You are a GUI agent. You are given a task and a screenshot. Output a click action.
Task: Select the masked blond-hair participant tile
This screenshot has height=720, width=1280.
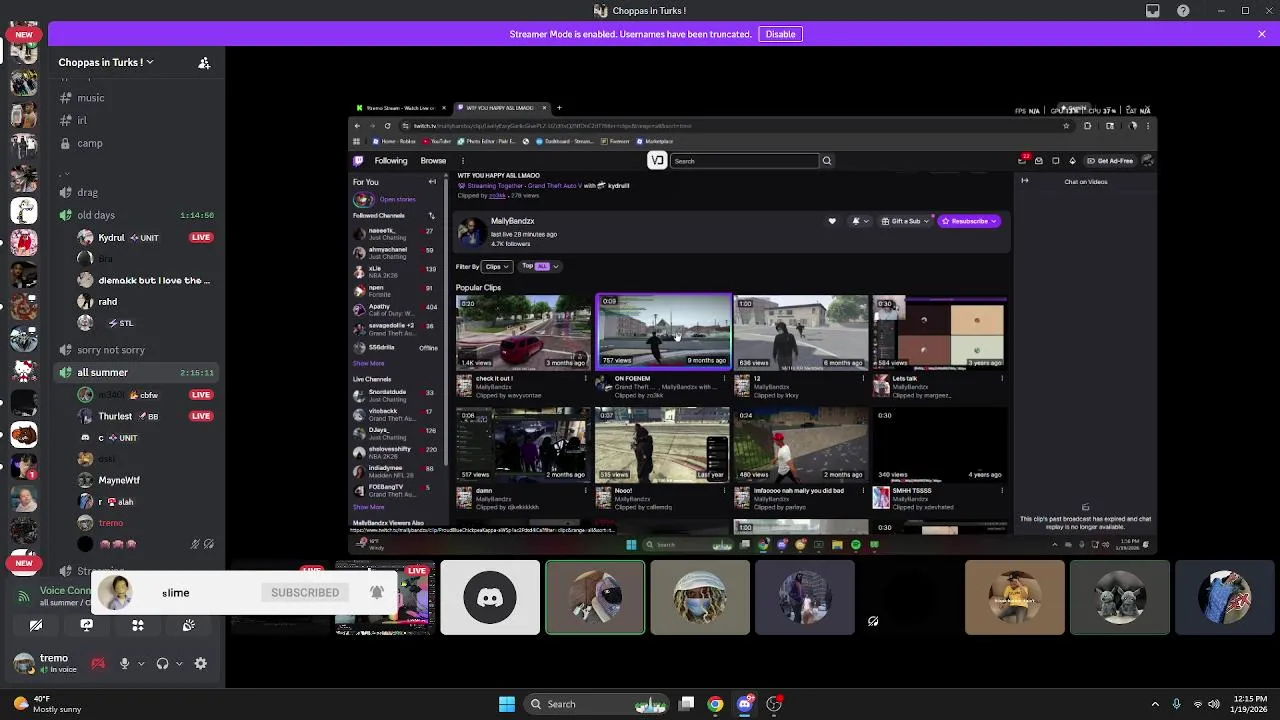700,598
